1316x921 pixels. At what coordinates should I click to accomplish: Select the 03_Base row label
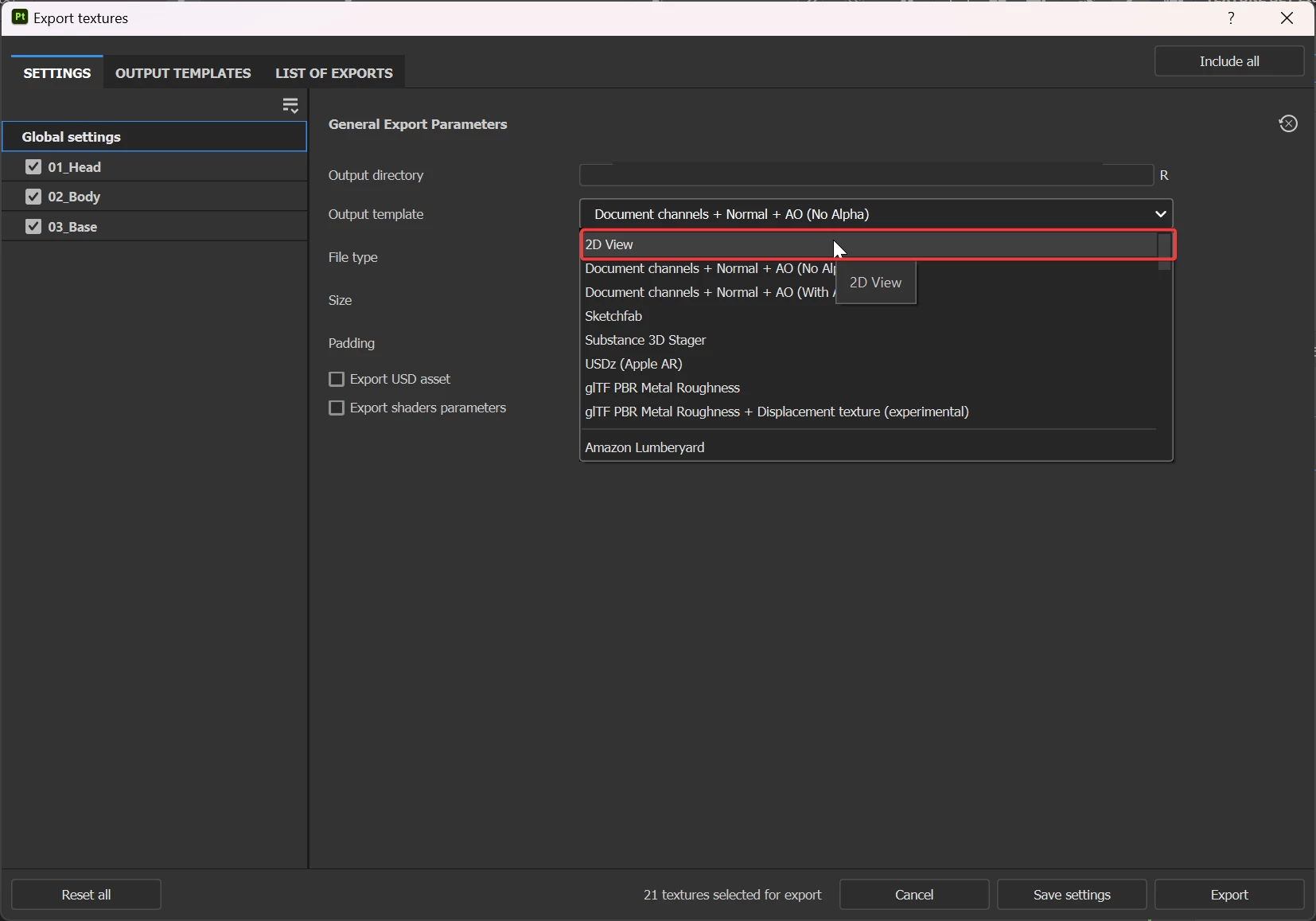(72, 227)
